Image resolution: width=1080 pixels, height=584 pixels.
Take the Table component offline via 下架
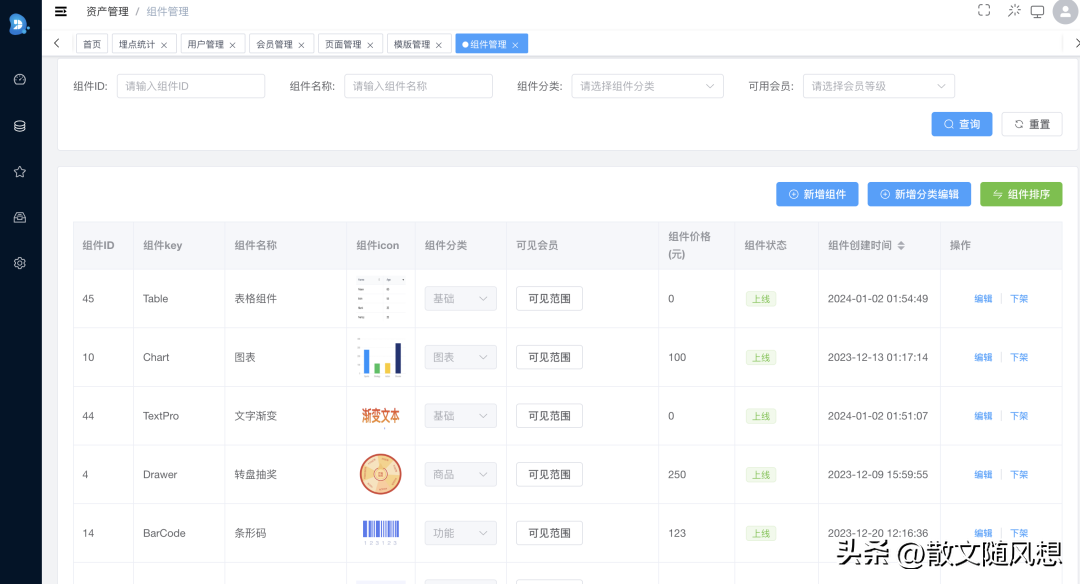1019,298
